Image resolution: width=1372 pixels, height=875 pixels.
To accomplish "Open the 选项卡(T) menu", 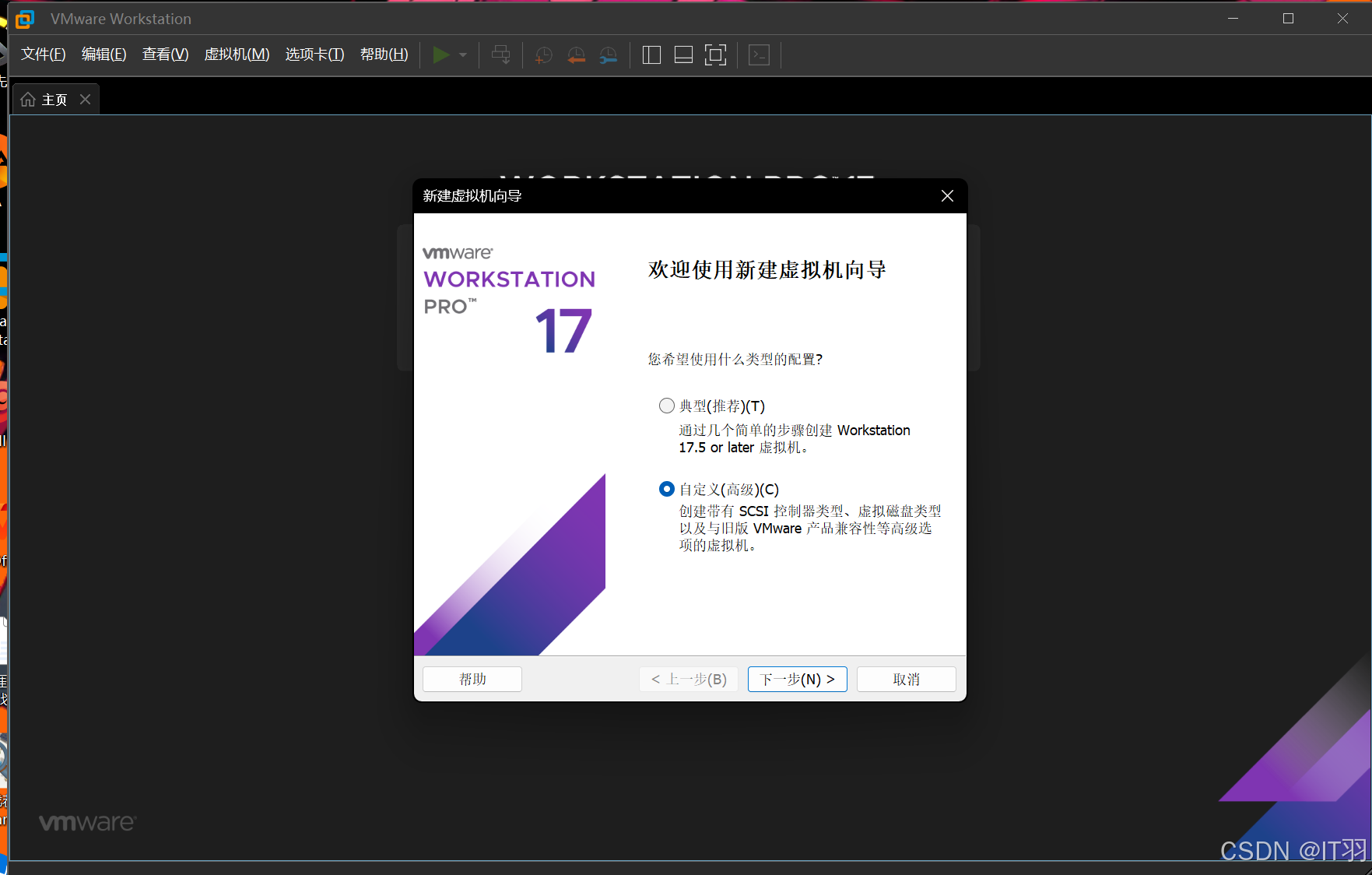I will click(x=314, y=54).
